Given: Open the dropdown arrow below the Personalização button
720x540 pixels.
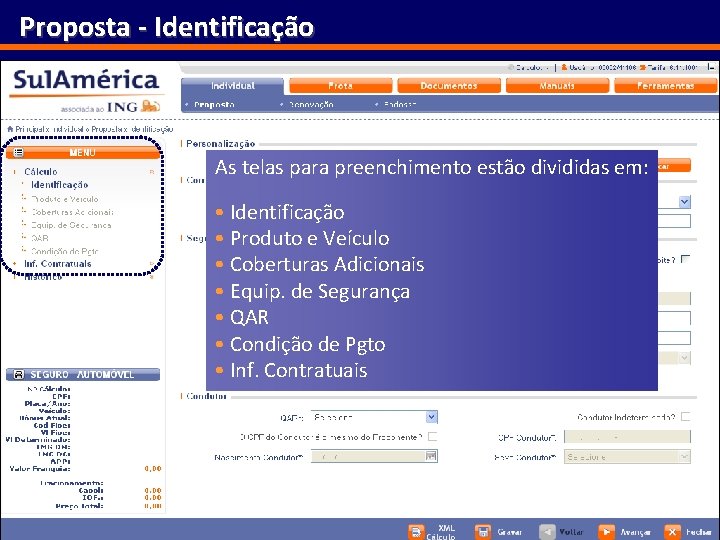Looking at the screenshot, I should coord(685,202).
